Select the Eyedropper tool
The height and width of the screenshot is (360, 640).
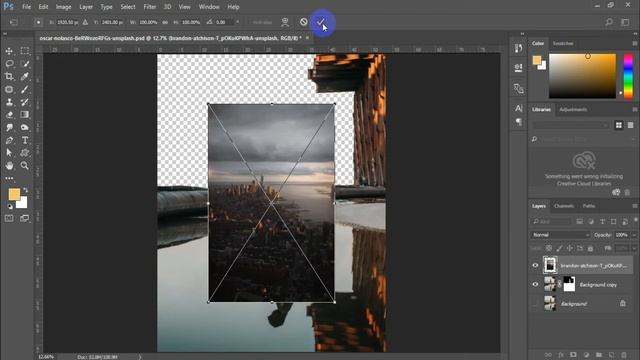[25, 76]
